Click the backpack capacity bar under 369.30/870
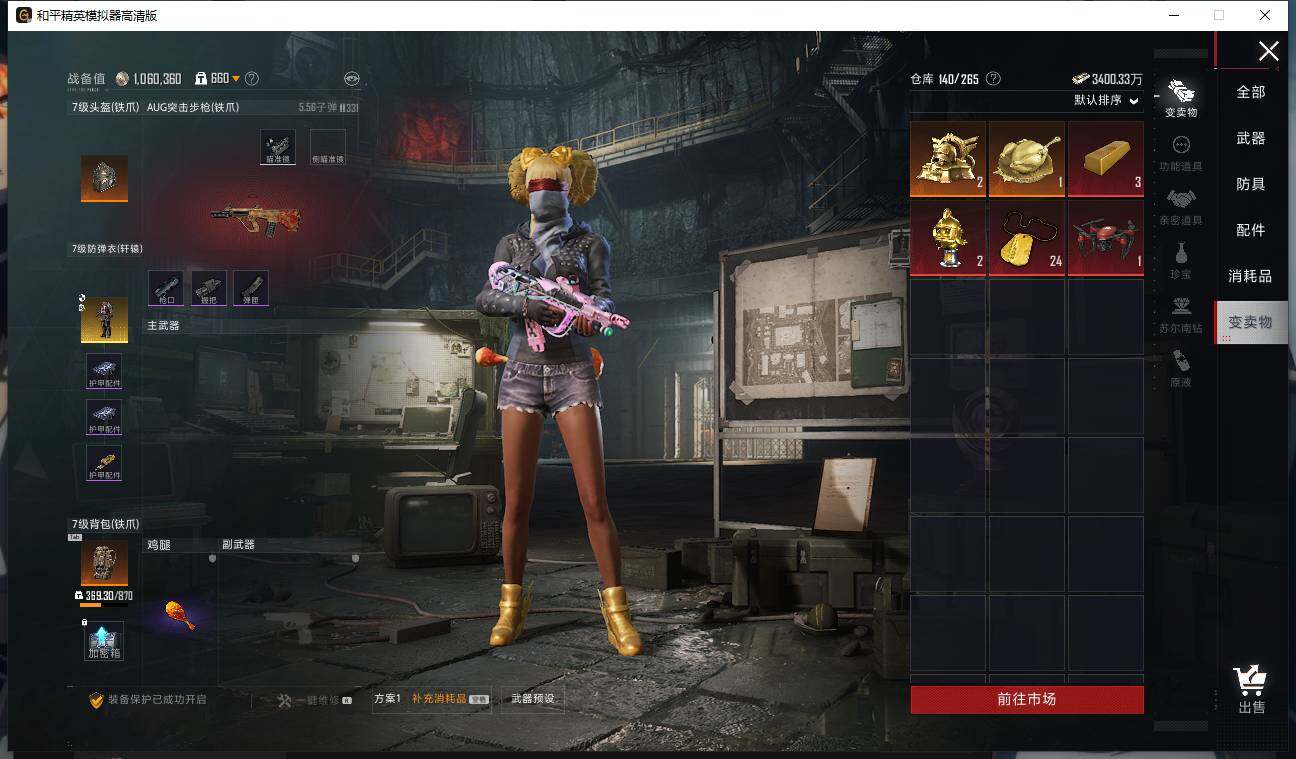The height and width of the screenshot is (759, 1296). click(104, 604)
